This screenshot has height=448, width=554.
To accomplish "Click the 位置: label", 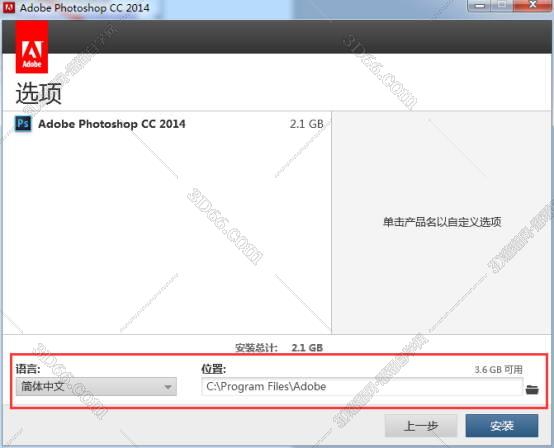I will (x=213, y=369).
